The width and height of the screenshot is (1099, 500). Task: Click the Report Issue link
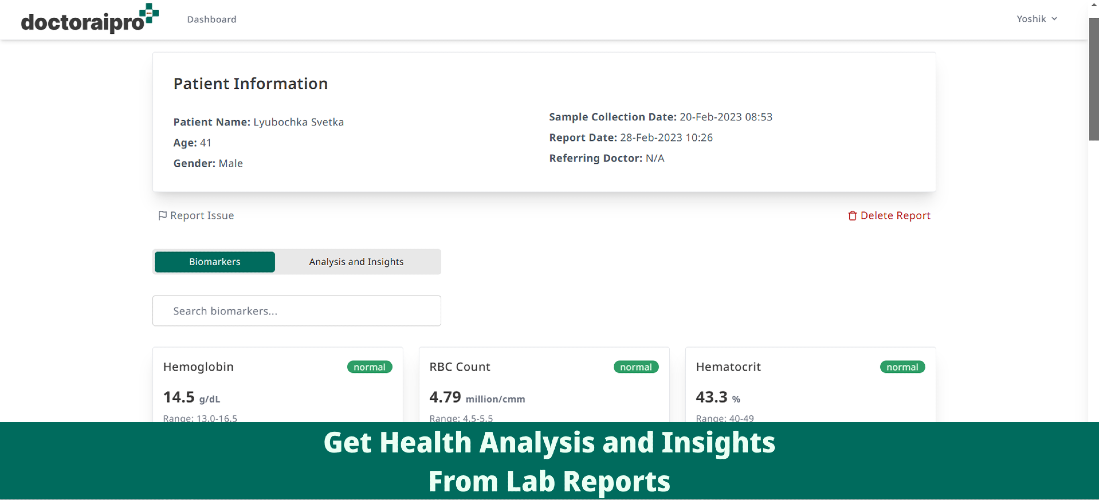[x=196, y=216]
